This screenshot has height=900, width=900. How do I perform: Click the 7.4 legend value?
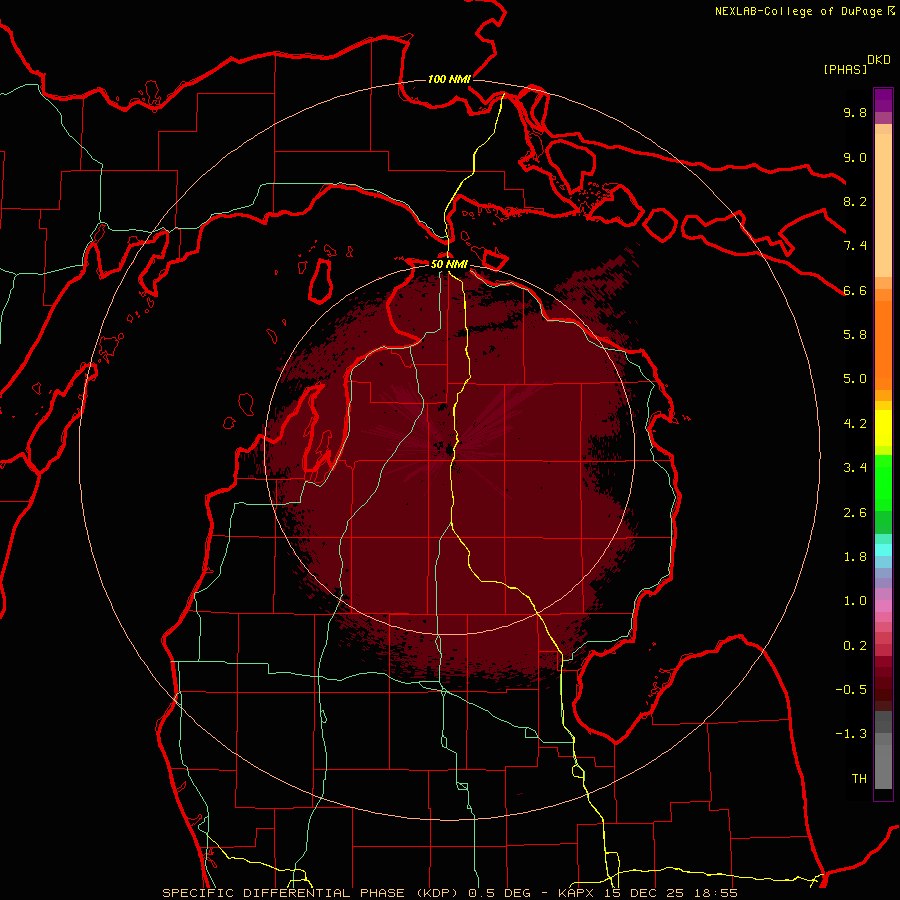coord(855,246)
